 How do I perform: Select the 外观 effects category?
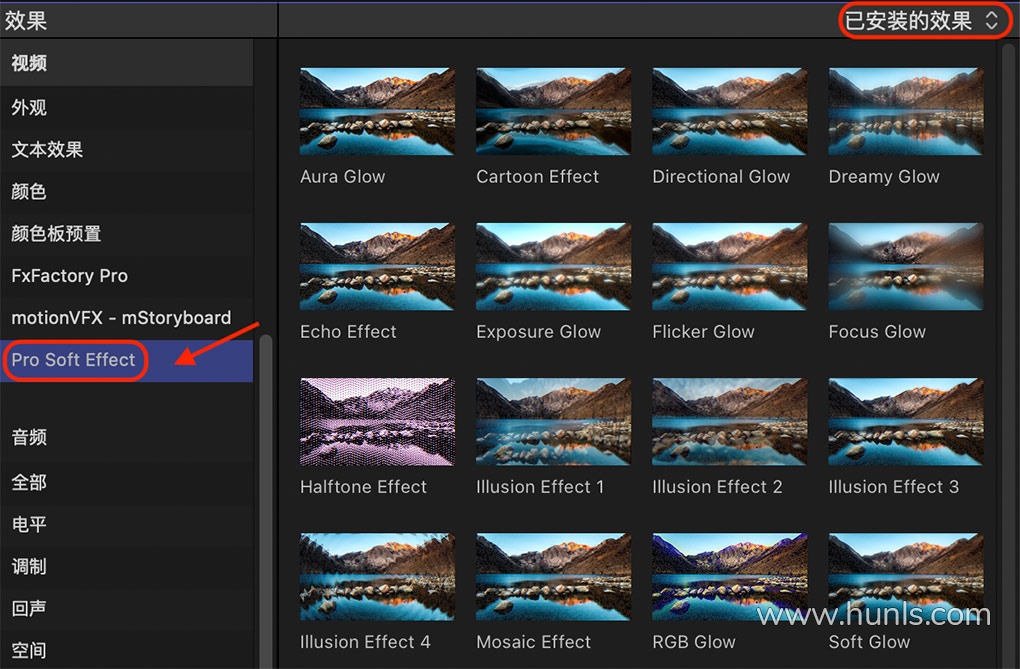[126, 107]
